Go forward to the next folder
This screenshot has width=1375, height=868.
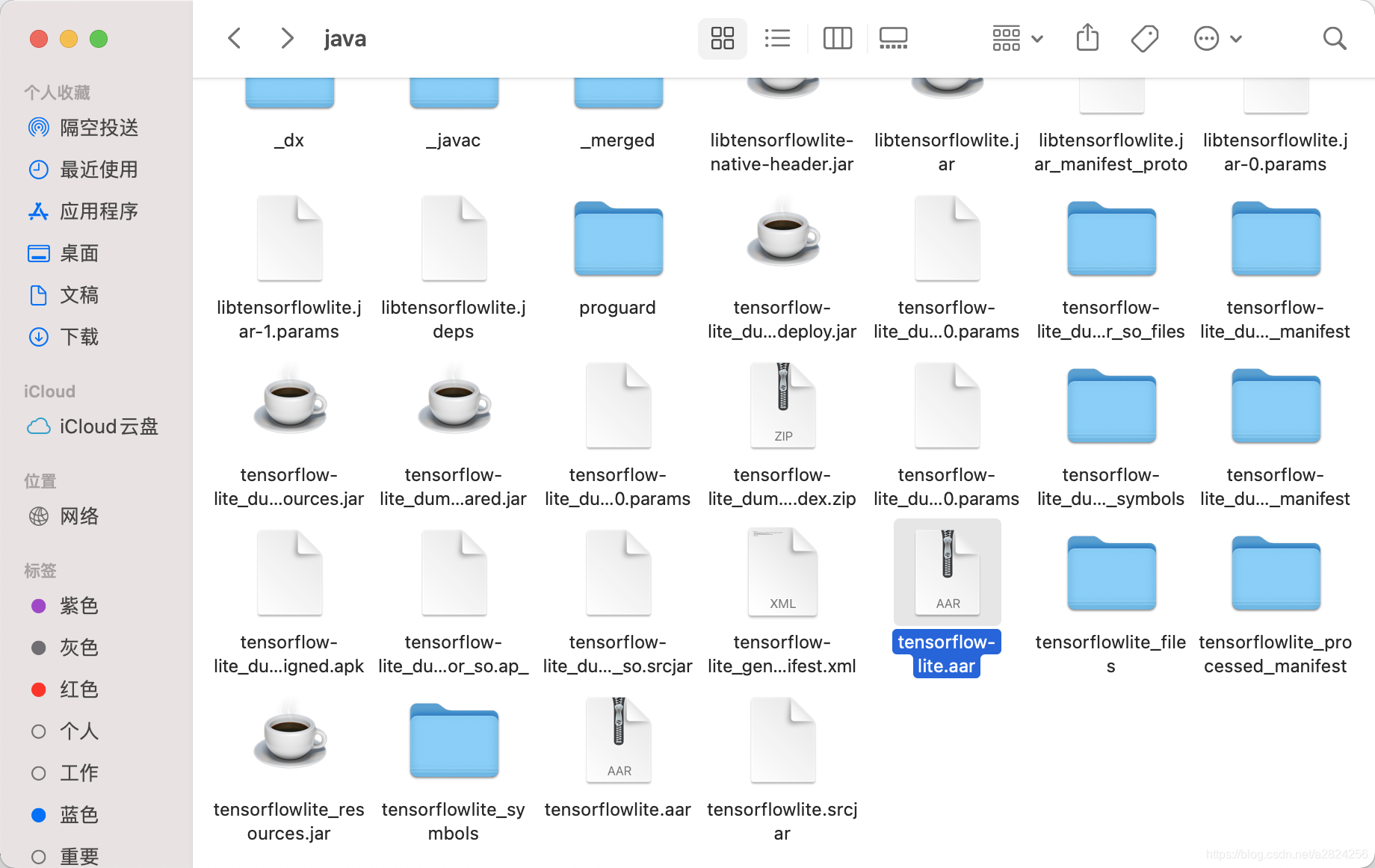(287, 38)
